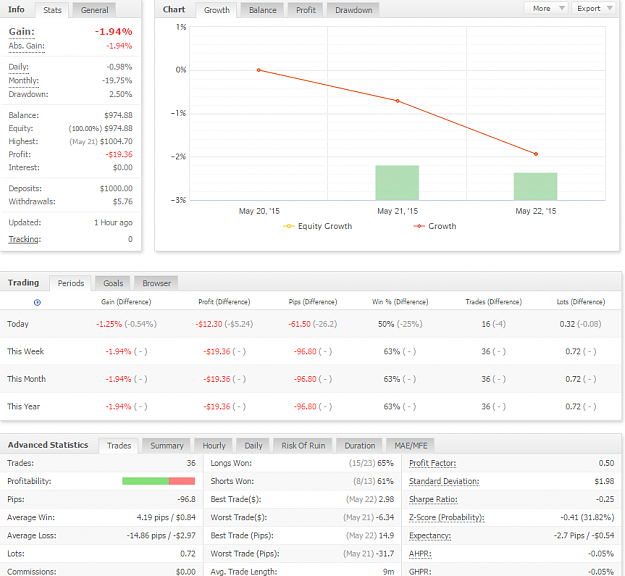Click the Longs Won value 65%

pyautogui.click(x=385, y=463)
